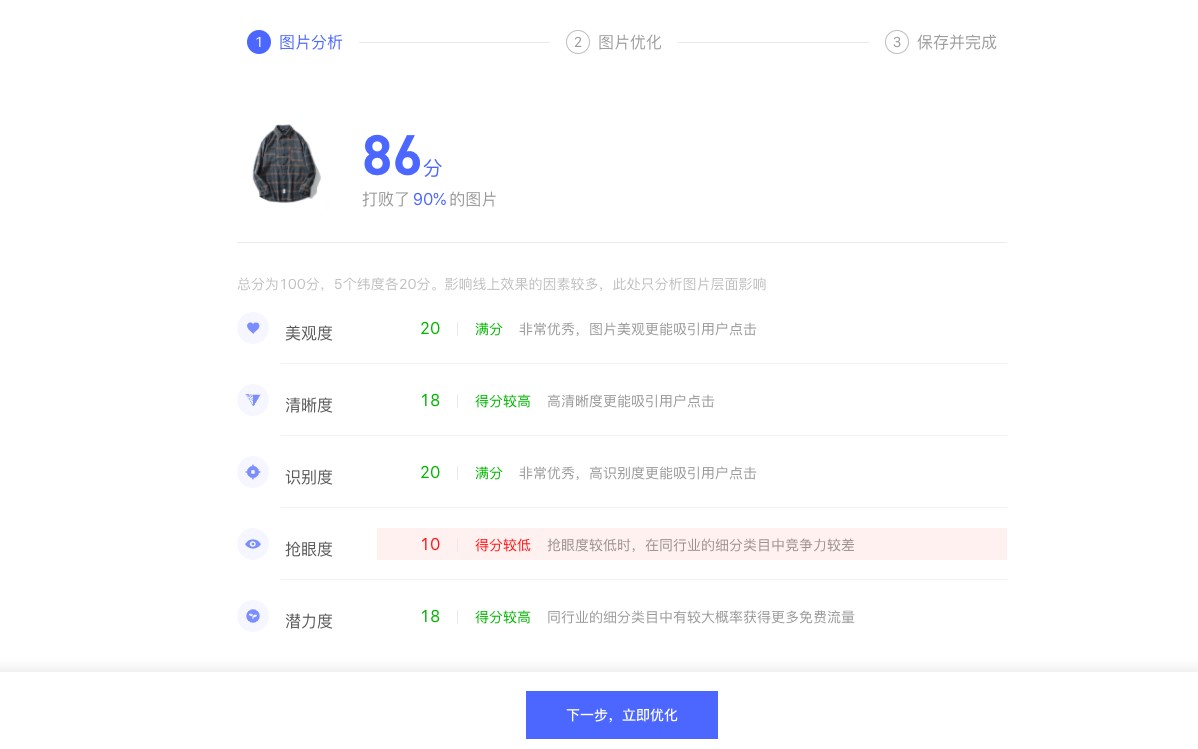Click 满分 status in 美观度 row
The image size is (1198, 749).
pyautogui.click(x=489, y=329)
